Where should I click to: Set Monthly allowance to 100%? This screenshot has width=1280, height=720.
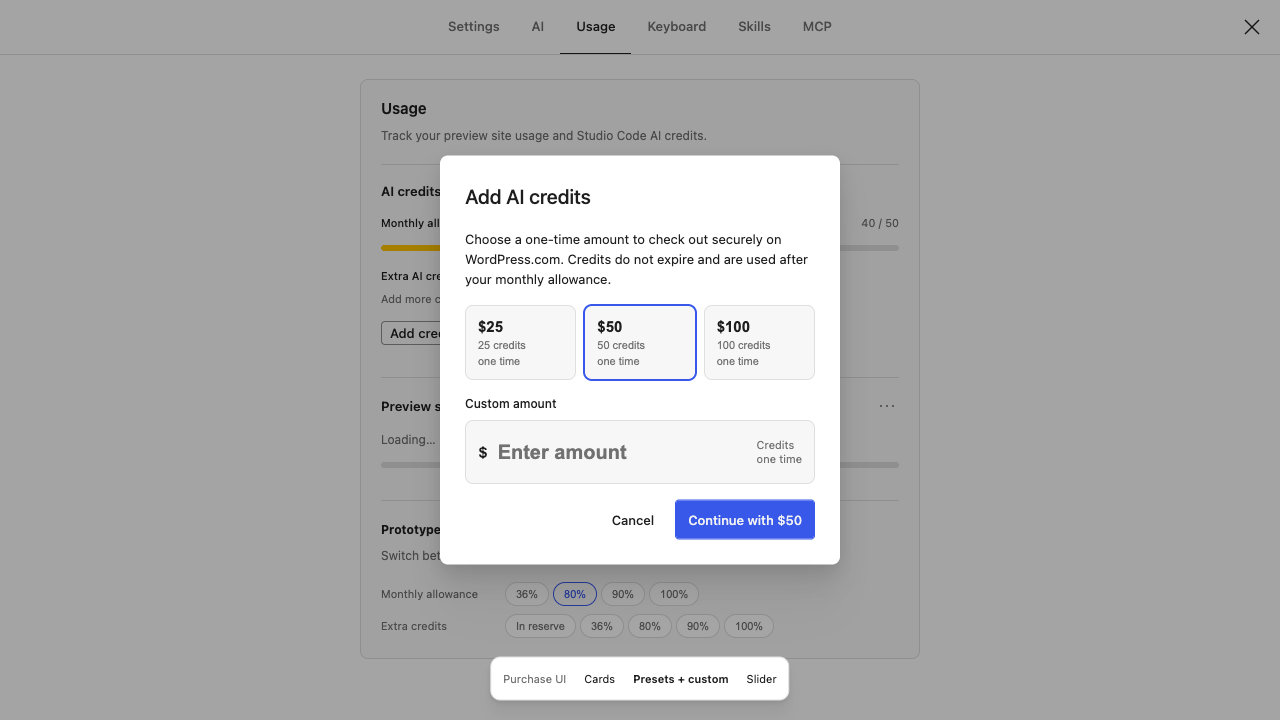pyautogui.click(x=674, y=594)
